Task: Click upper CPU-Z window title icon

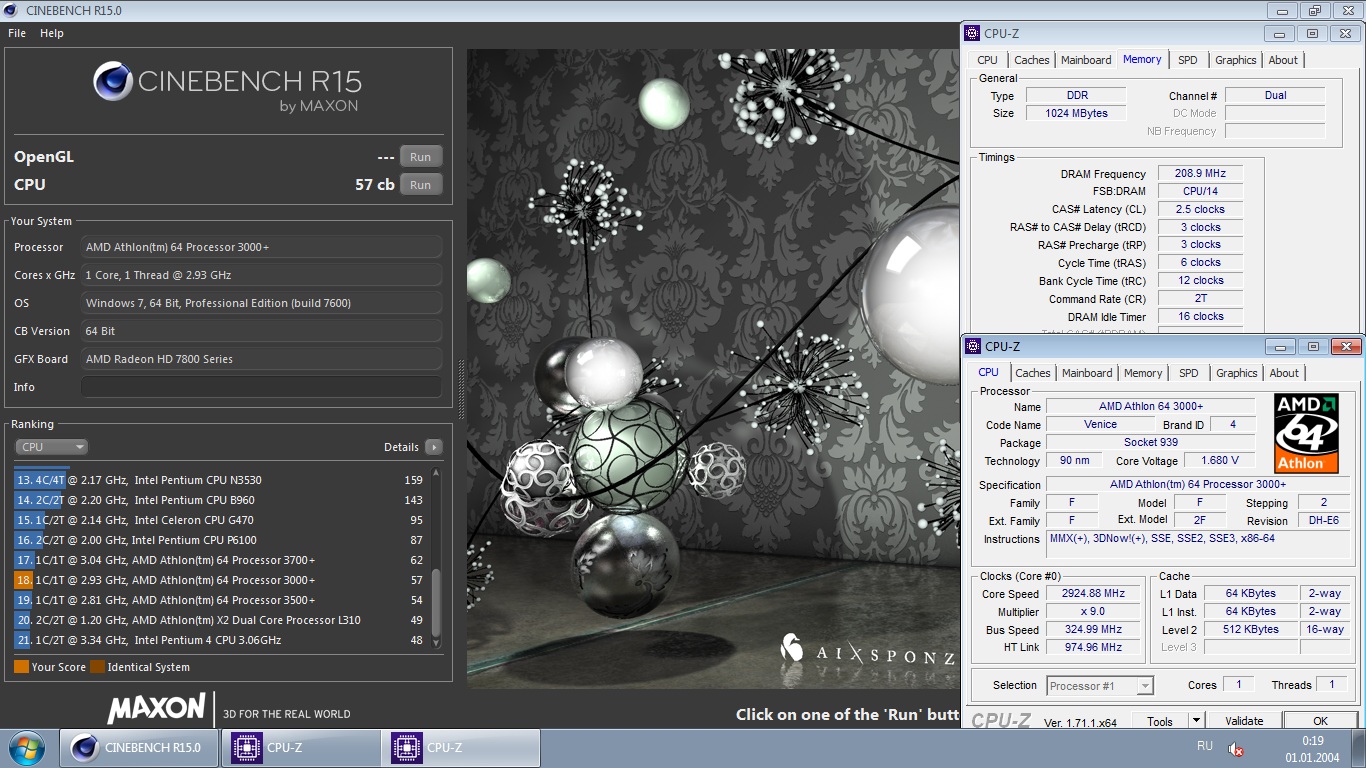Action: (972, 33)
